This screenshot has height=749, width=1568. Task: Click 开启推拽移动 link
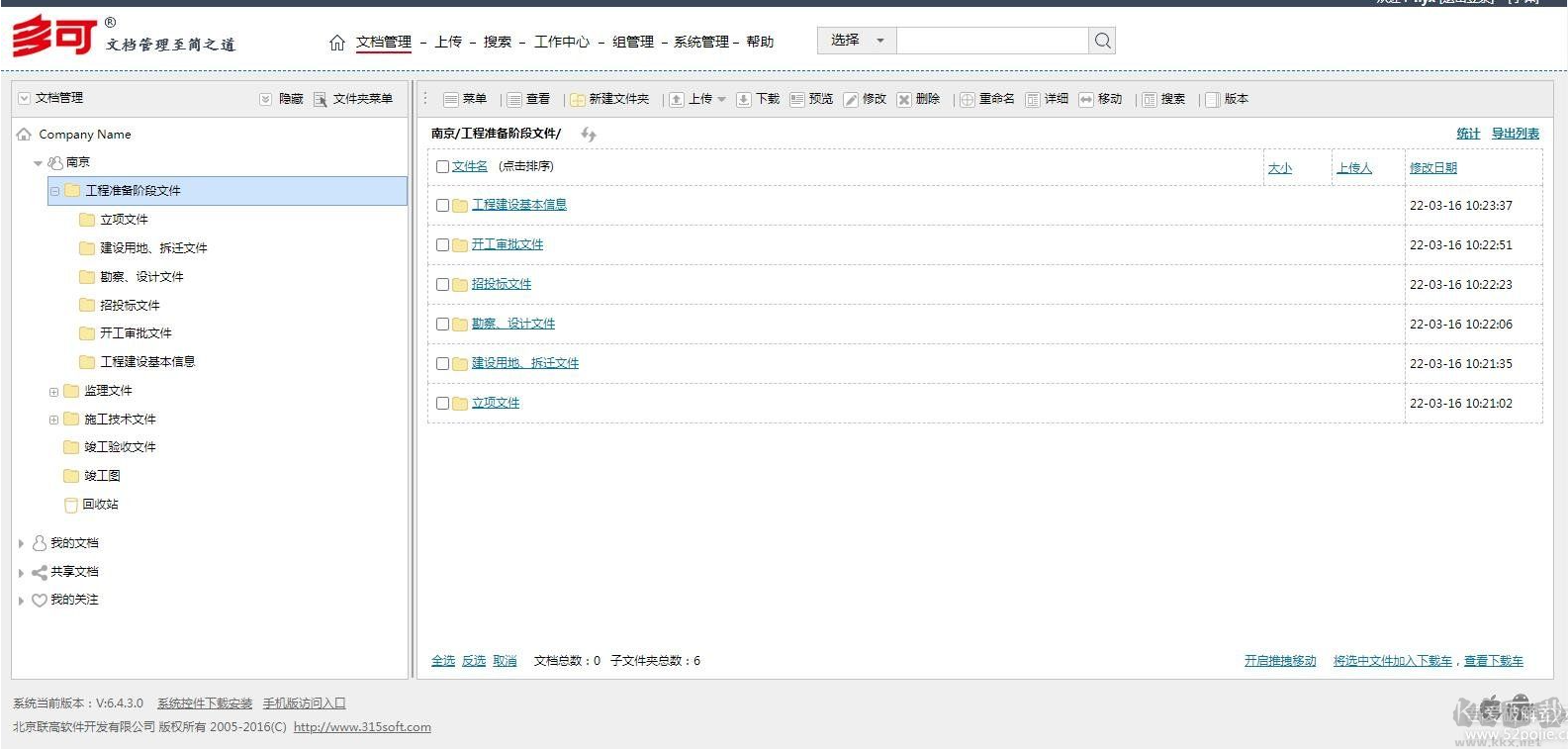1280,661
